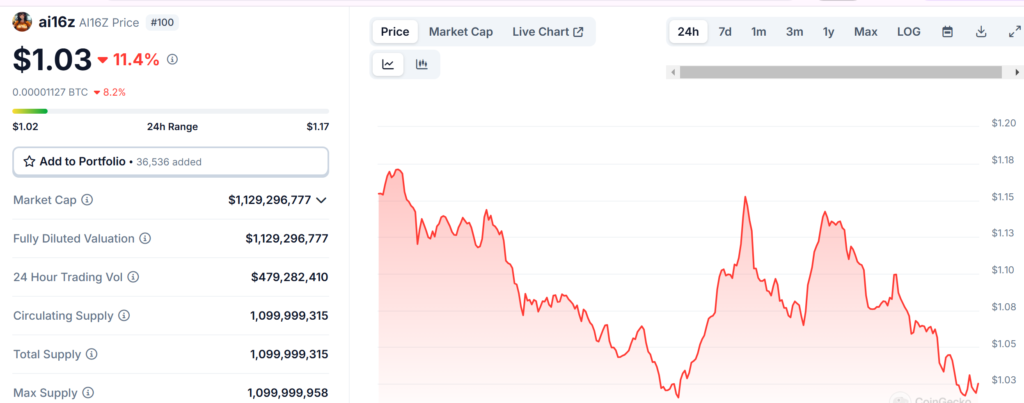
Task: Select the Max time range
Action: tap(865, 32)
